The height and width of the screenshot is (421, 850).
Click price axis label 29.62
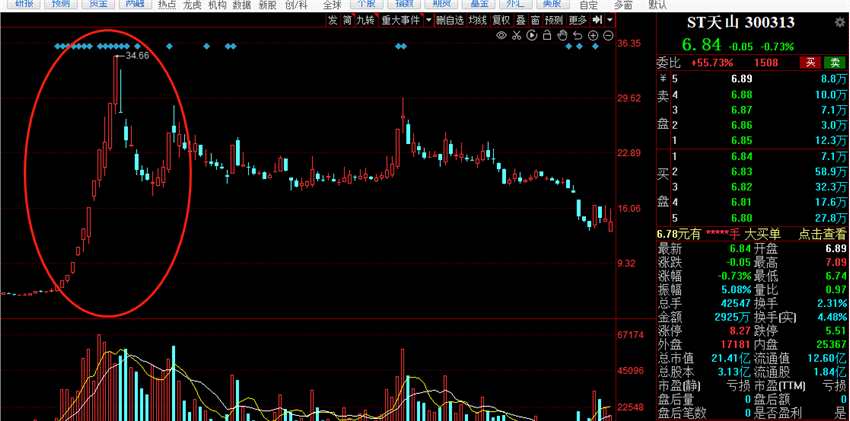629,98
